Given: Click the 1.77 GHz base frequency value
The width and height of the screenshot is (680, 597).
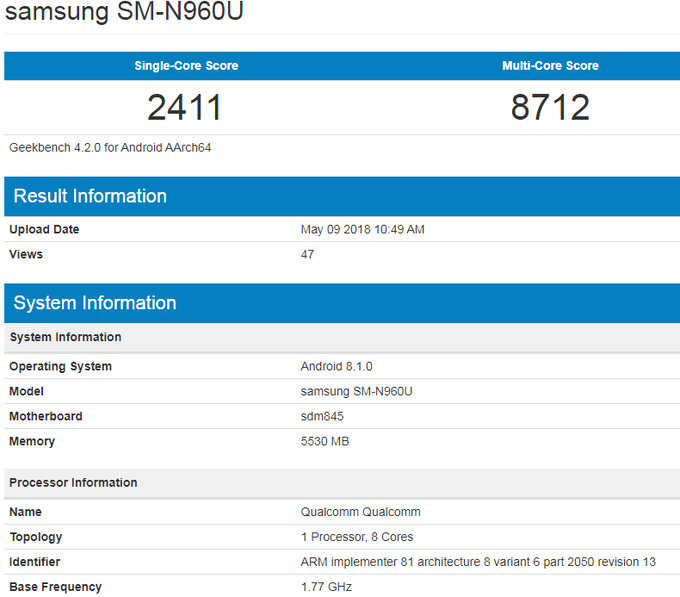Looking at the screenshot, I should [x=326, y=587].
